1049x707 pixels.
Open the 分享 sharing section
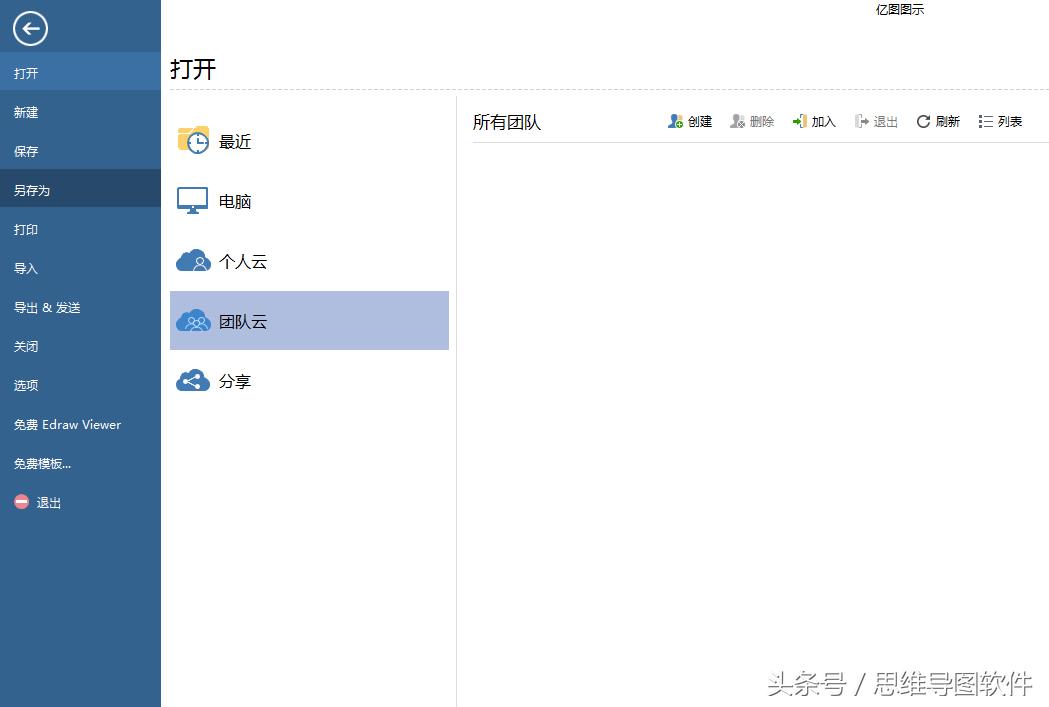(213, 381)
